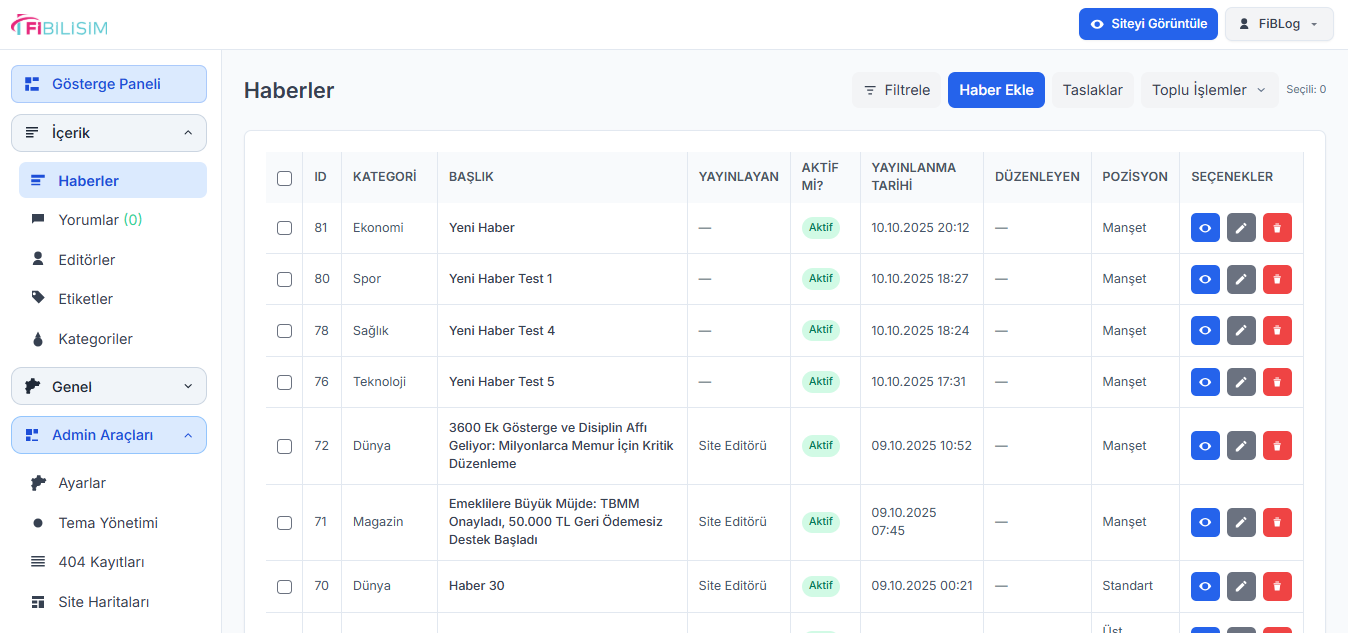View 'Yeni Haber Test 5' entry
Viewport: 1348px width, 633px height.
tap(1205, 382)
